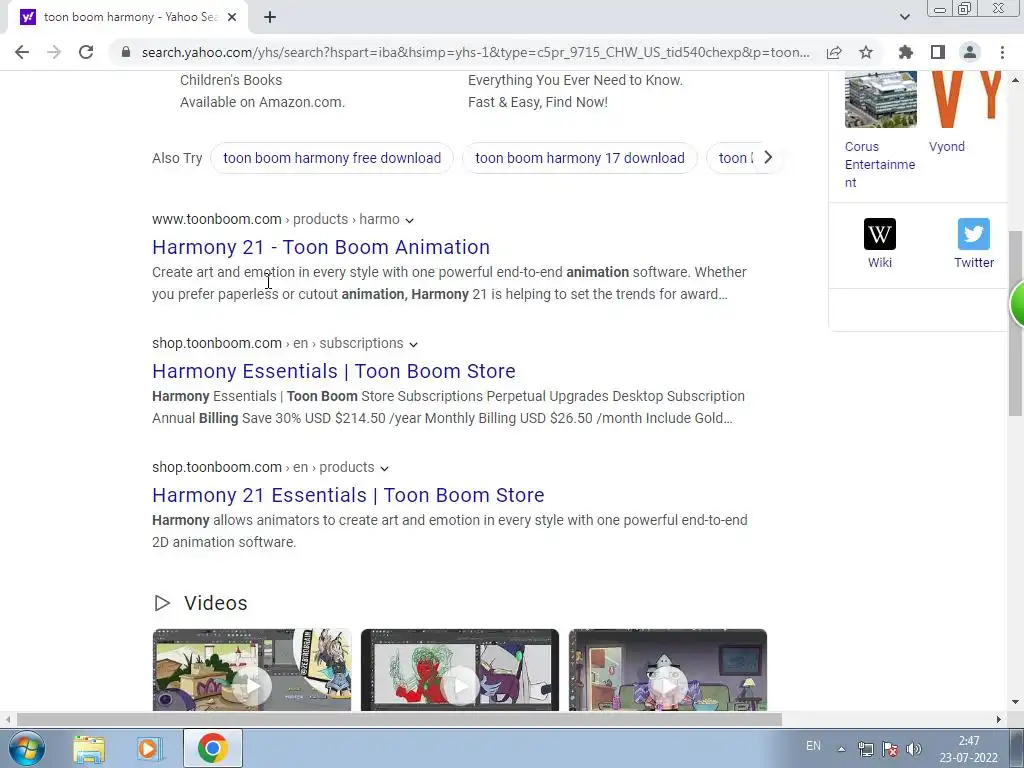The image size is (1024, 768).
Task: Open 'Harmony 21 - Toon Boom Animation' result
Action: tap(321, 247)
